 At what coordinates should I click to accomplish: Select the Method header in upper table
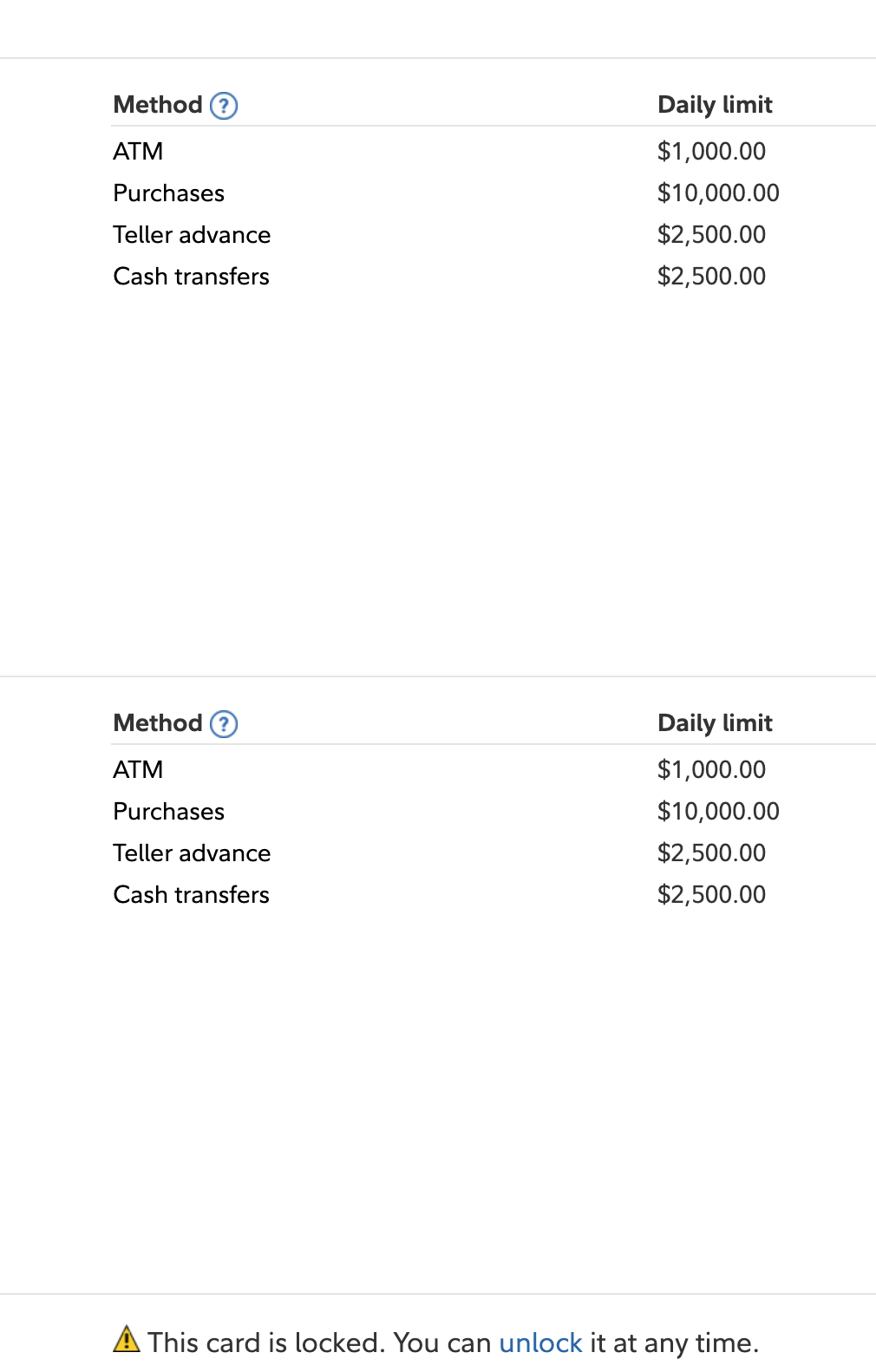158,105
